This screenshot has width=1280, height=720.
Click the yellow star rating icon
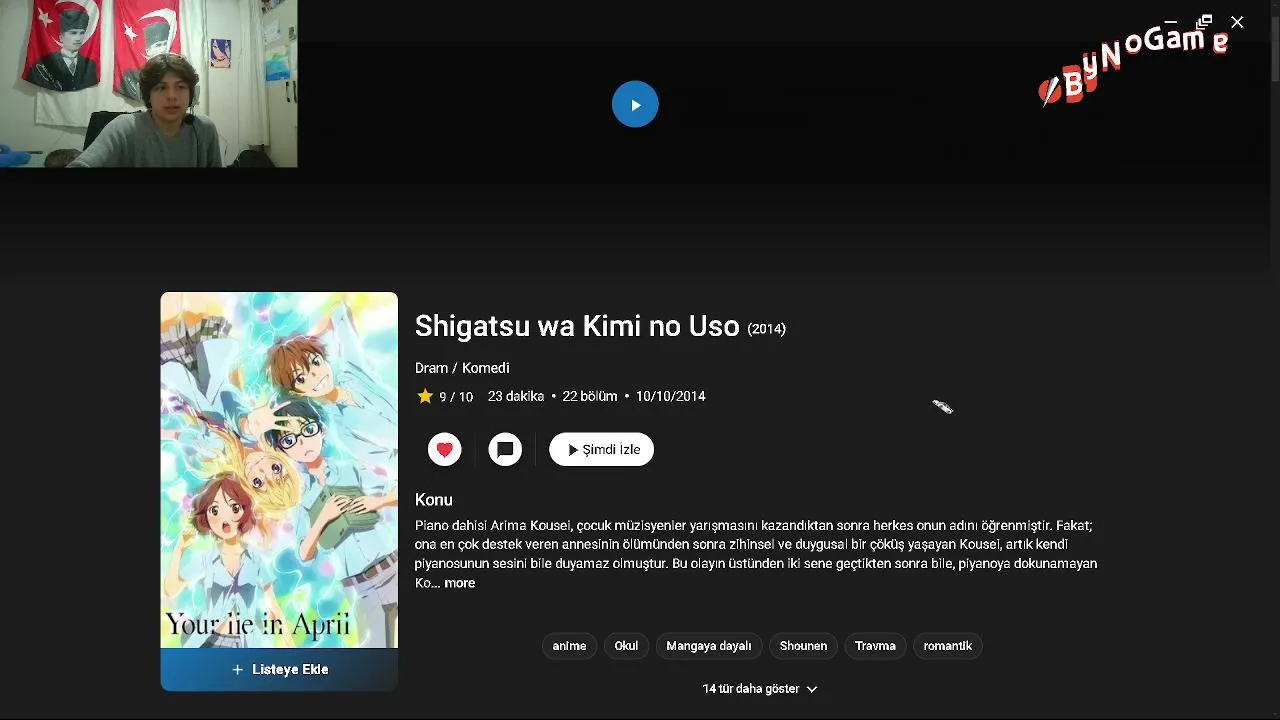[x=425, y=396]
